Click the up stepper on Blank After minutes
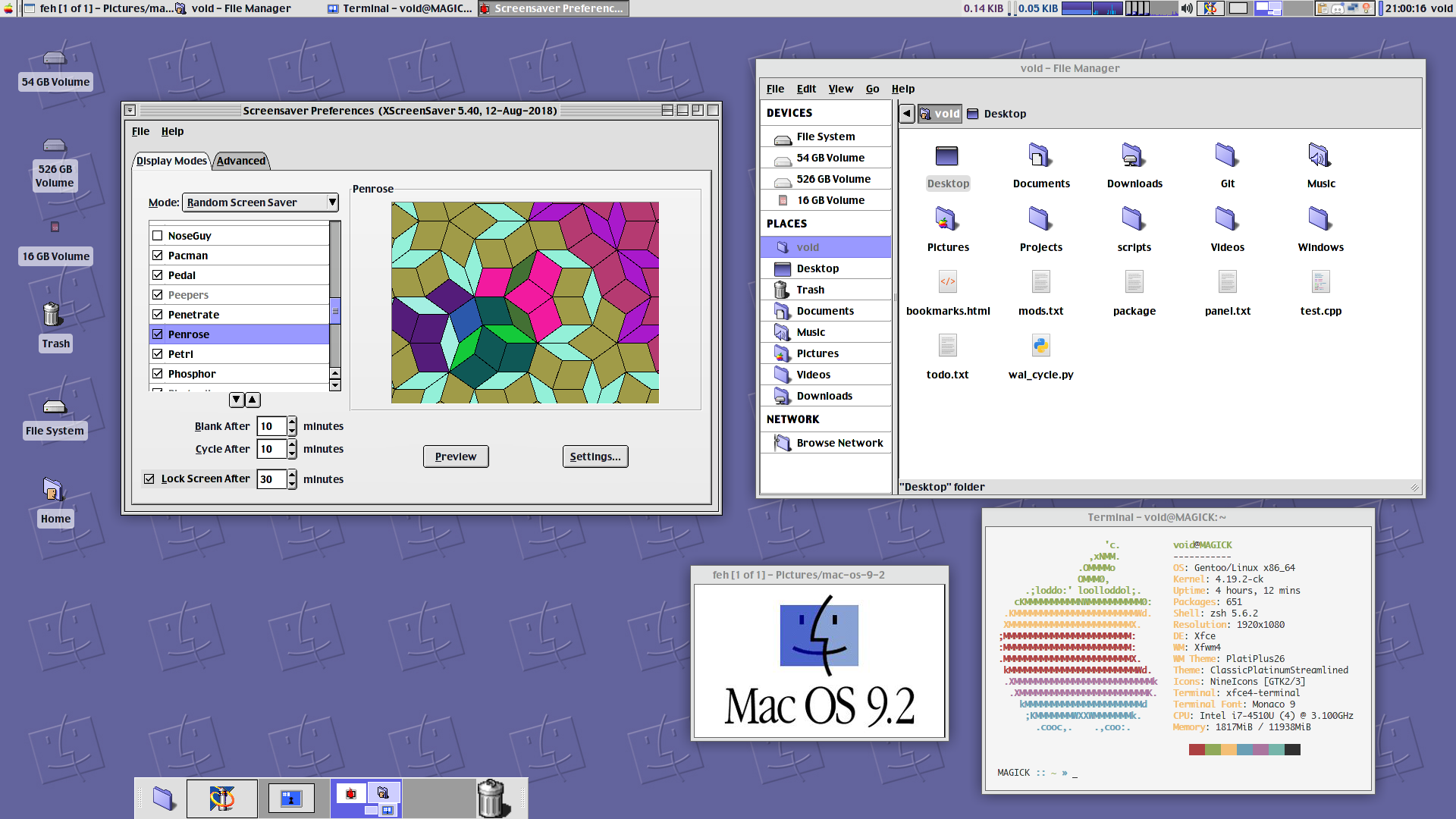The image size is (1456, 819). point(292,422)
